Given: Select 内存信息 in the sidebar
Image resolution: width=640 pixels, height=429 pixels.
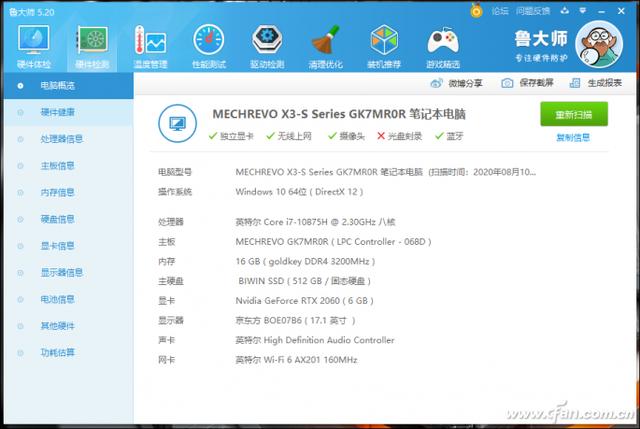Looking at the screenshot, I should pyautogui.click(x=68, y=192).
